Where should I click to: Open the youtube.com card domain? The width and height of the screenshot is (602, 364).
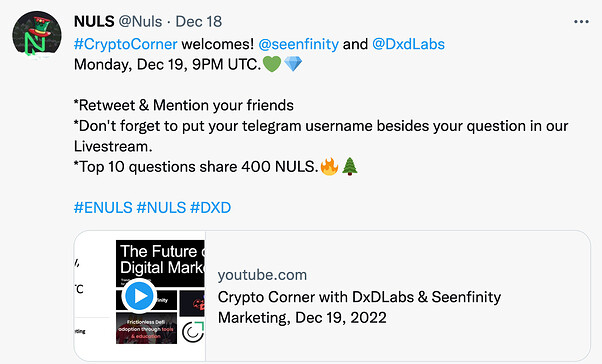point(262,275)
